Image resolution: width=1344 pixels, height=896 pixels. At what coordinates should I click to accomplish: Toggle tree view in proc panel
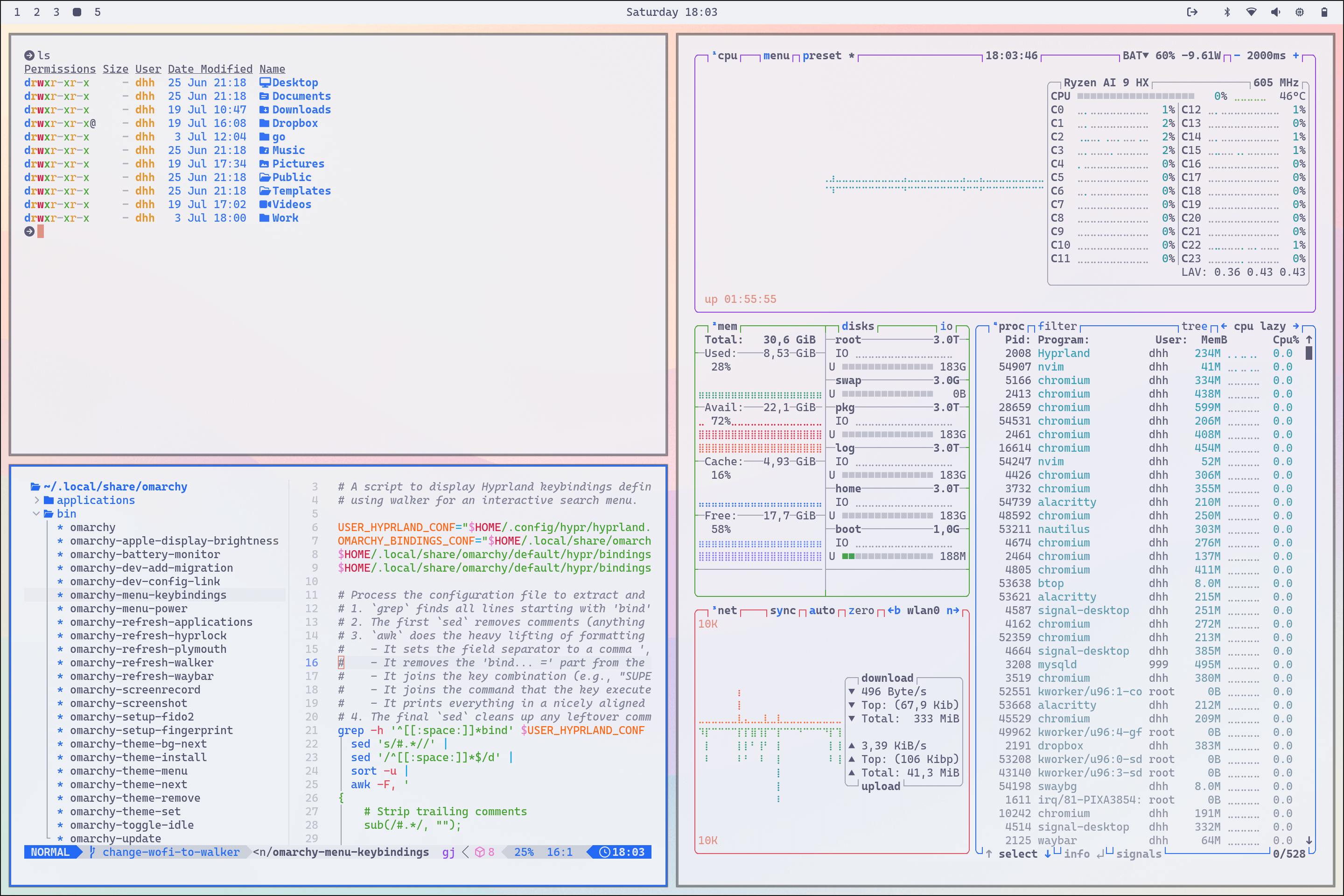coord(1194,326)
